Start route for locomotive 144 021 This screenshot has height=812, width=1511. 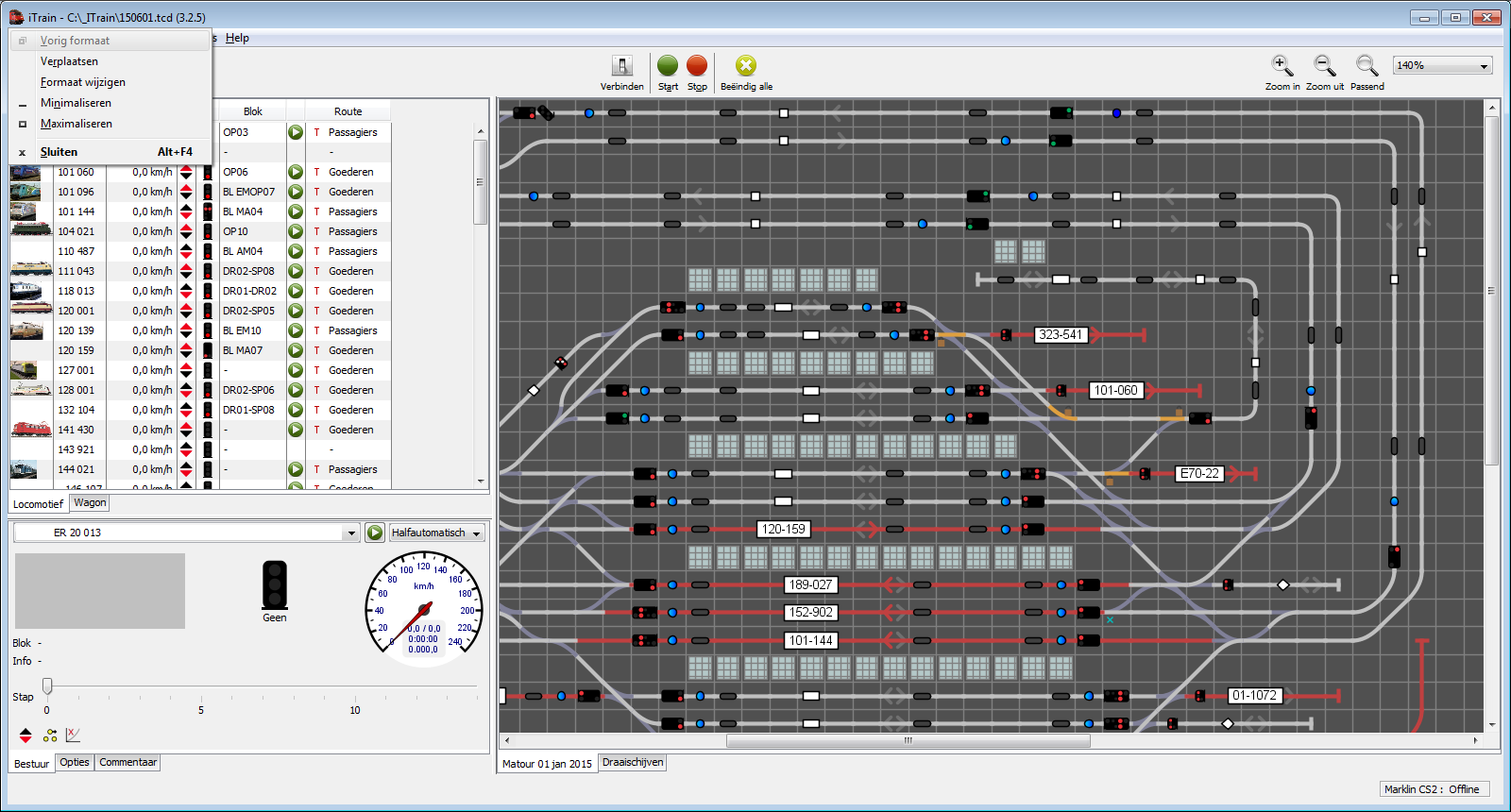296,469
